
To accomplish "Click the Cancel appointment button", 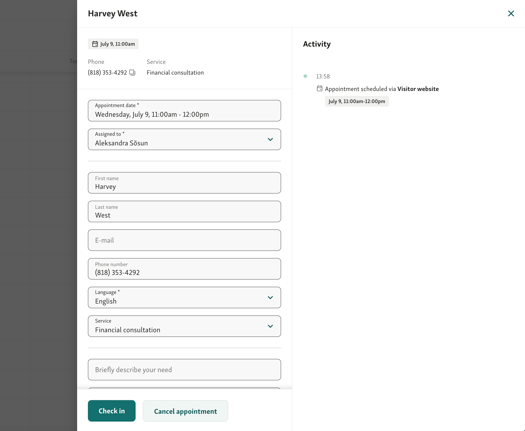I will click(185, 411).
